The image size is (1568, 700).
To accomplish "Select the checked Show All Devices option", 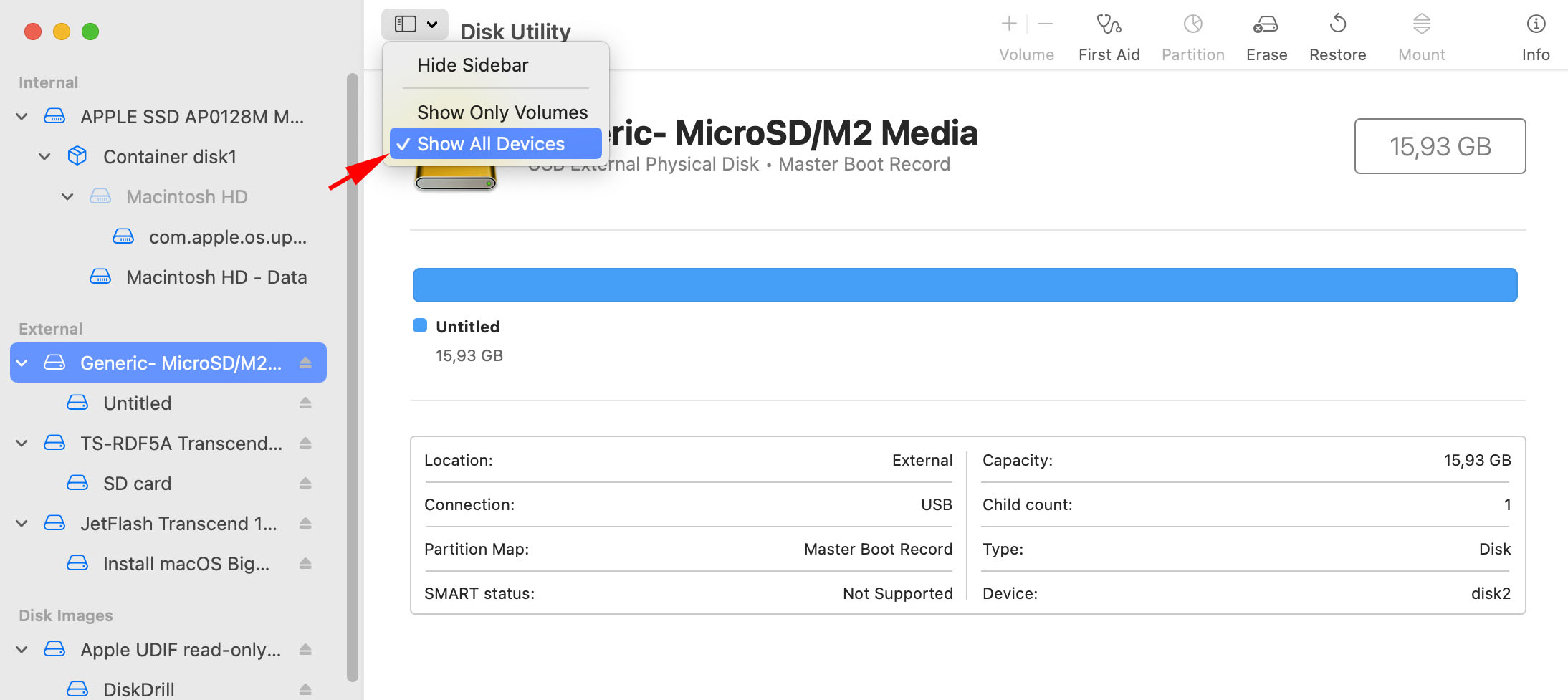I will 495,144.
